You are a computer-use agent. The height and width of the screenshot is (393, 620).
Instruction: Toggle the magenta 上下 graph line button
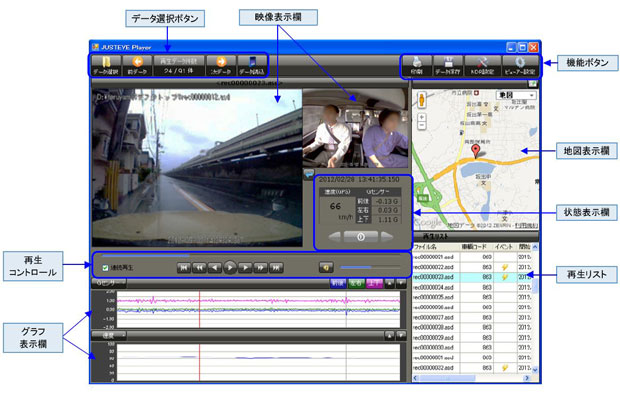point(374,283)
